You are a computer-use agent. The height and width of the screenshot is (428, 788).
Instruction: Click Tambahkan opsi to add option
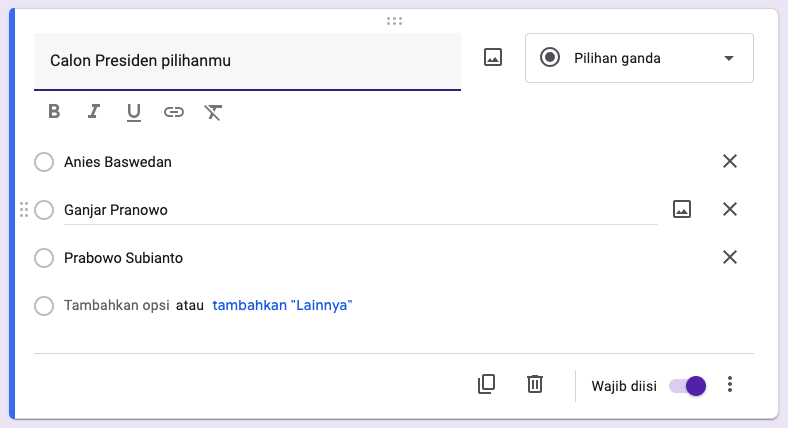tap(117, 305)
